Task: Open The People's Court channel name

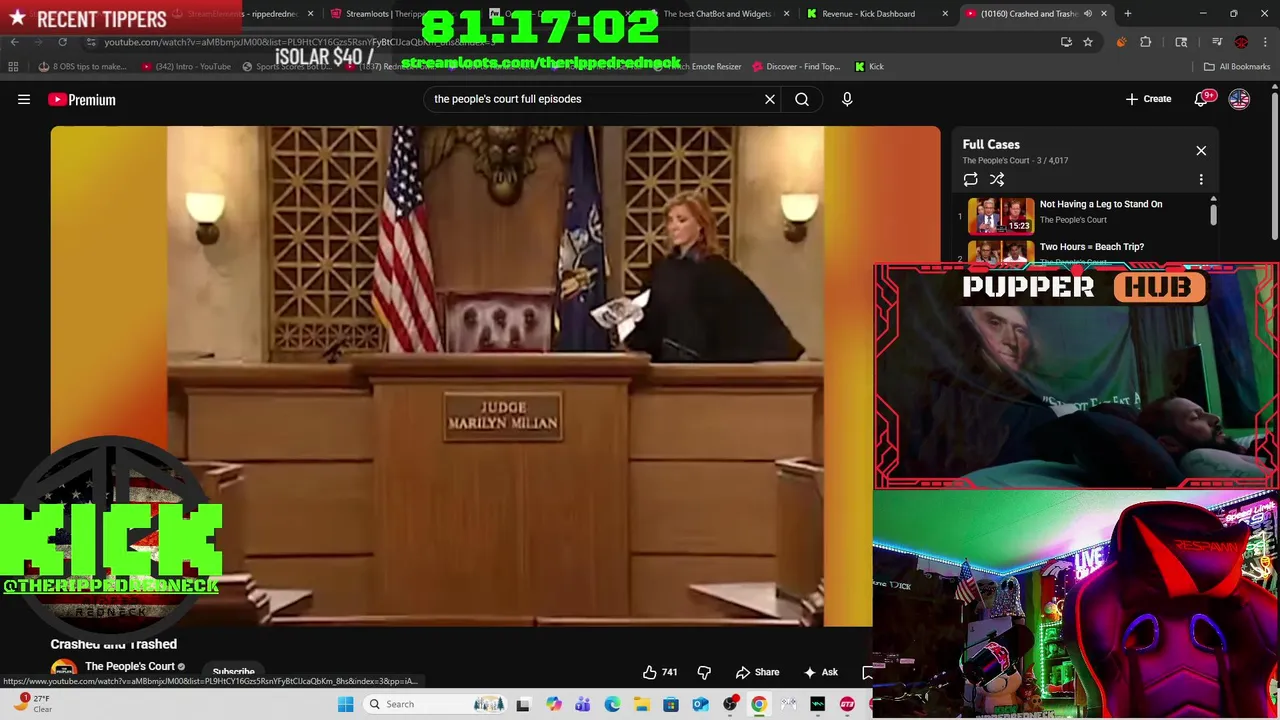Action: pos(130,666)
